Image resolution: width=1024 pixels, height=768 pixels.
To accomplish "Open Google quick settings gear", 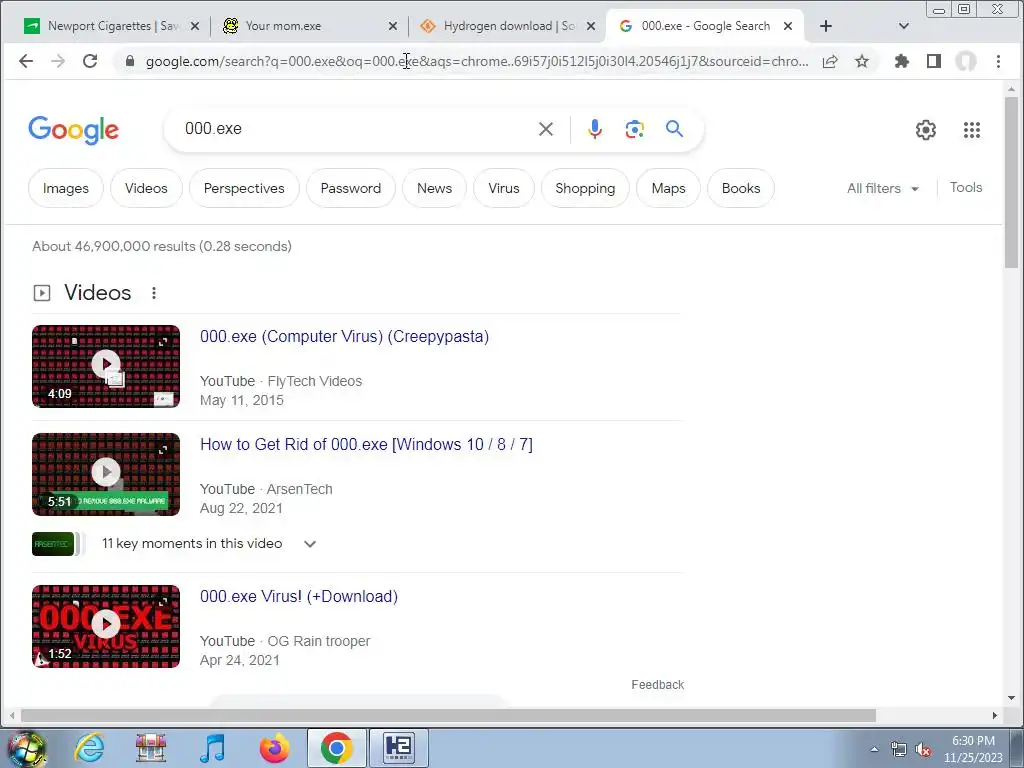I will (x=925, y=130).
